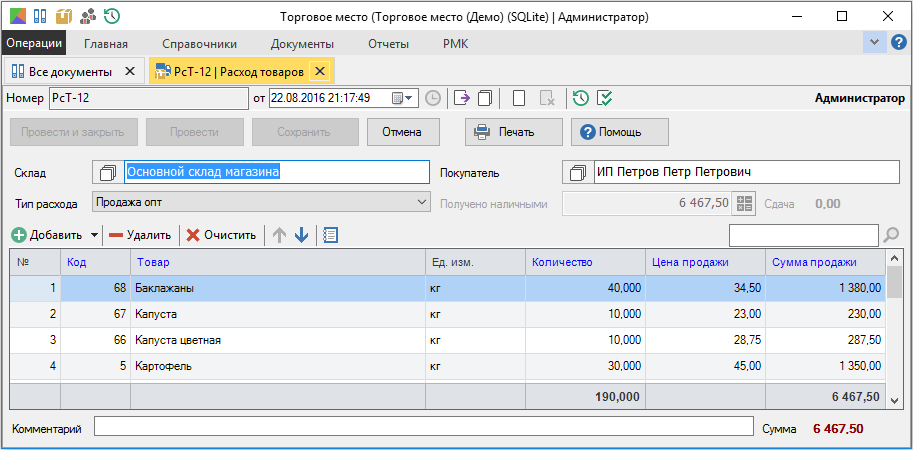Close the РсТ-12 Расход товаров tab
Image resolution: width=913 pixels, height=450 pixels.
click(319, 72)
